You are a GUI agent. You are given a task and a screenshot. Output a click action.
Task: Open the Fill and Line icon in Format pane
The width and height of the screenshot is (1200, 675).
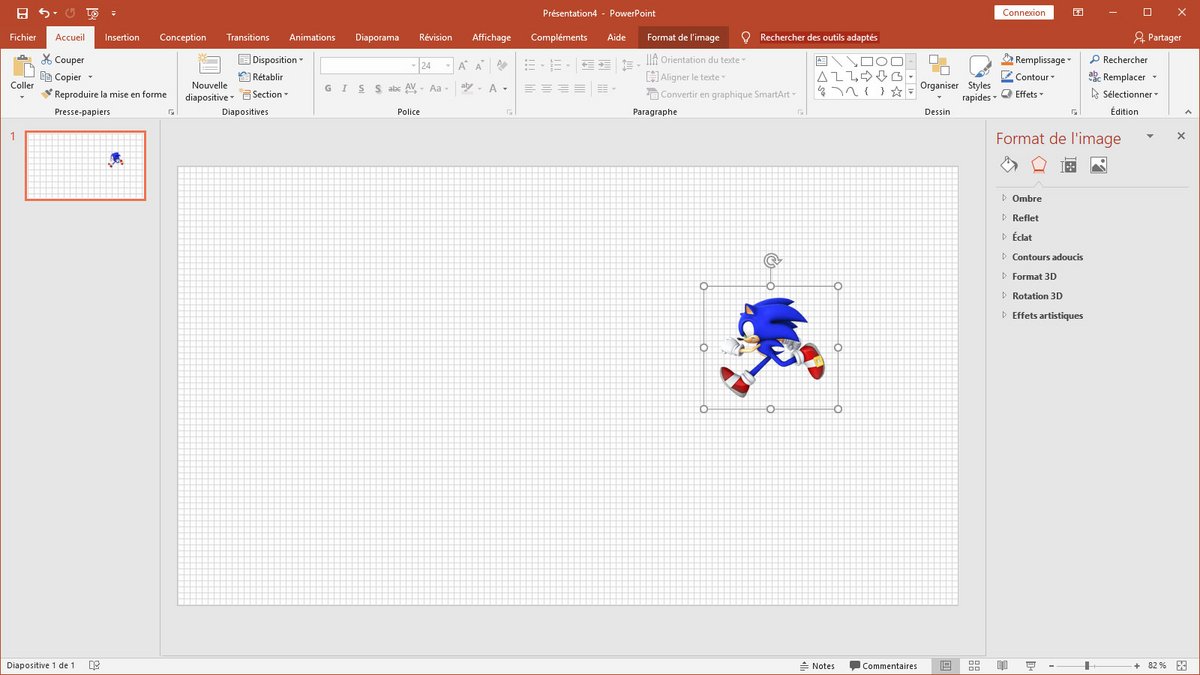click(x=1009, y=165)
